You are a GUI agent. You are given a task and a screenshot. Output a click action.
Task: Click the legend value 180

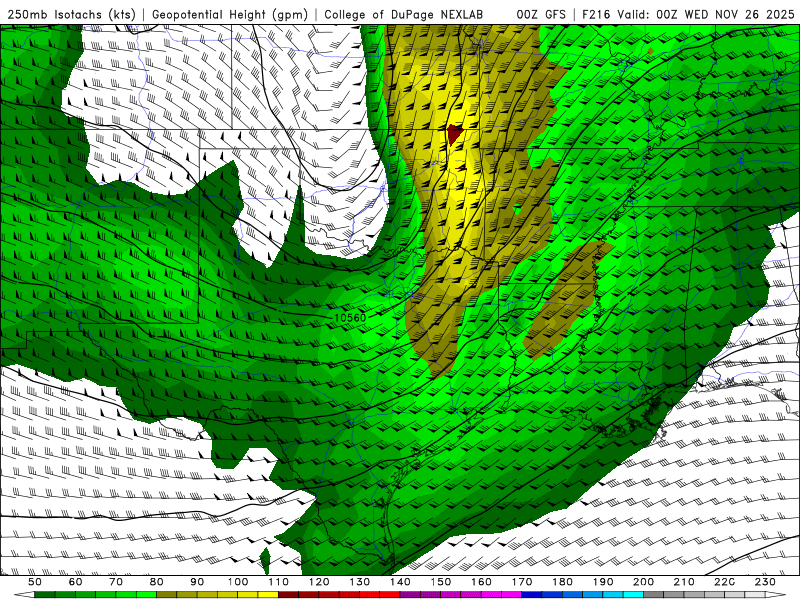pos(562,582)
